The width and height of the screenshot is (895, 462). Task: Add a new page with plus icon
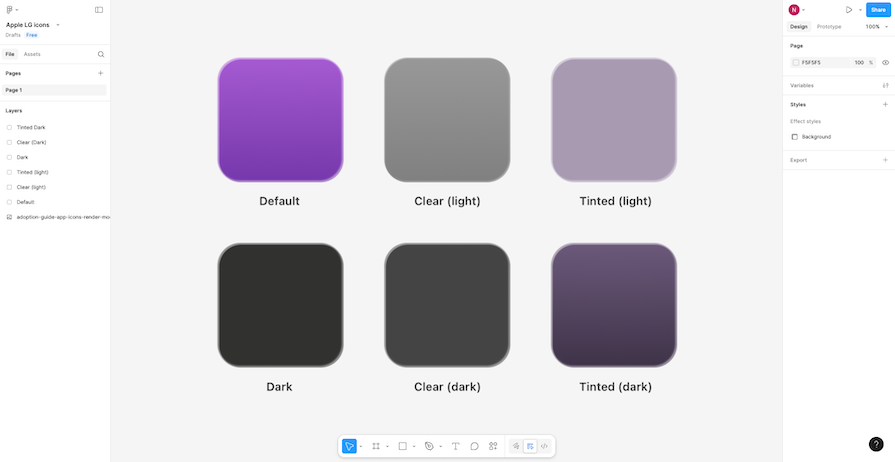point(100,73)
